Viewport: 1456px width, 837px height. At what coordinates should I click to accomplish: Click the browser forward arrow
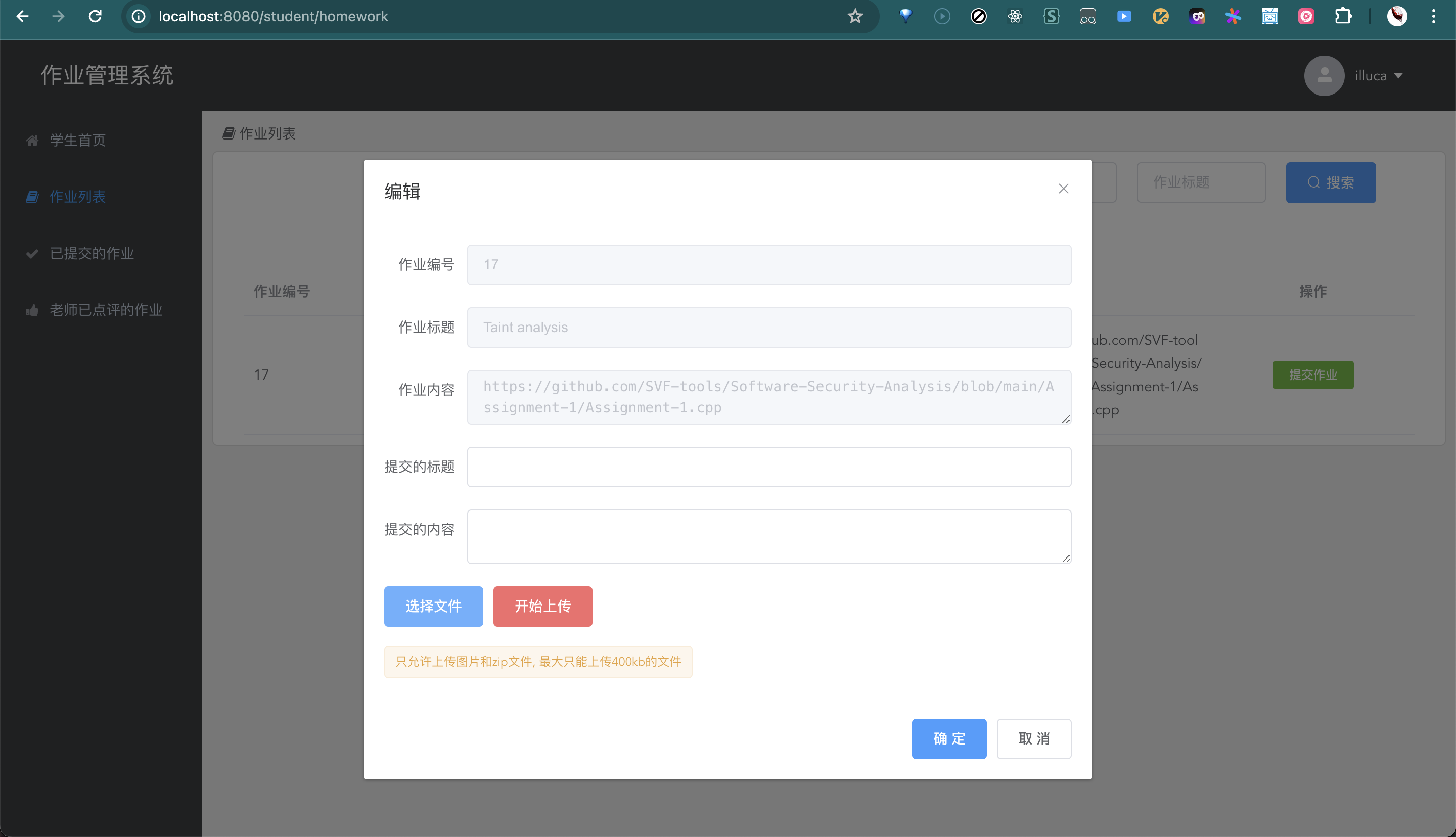pos(58,16)
